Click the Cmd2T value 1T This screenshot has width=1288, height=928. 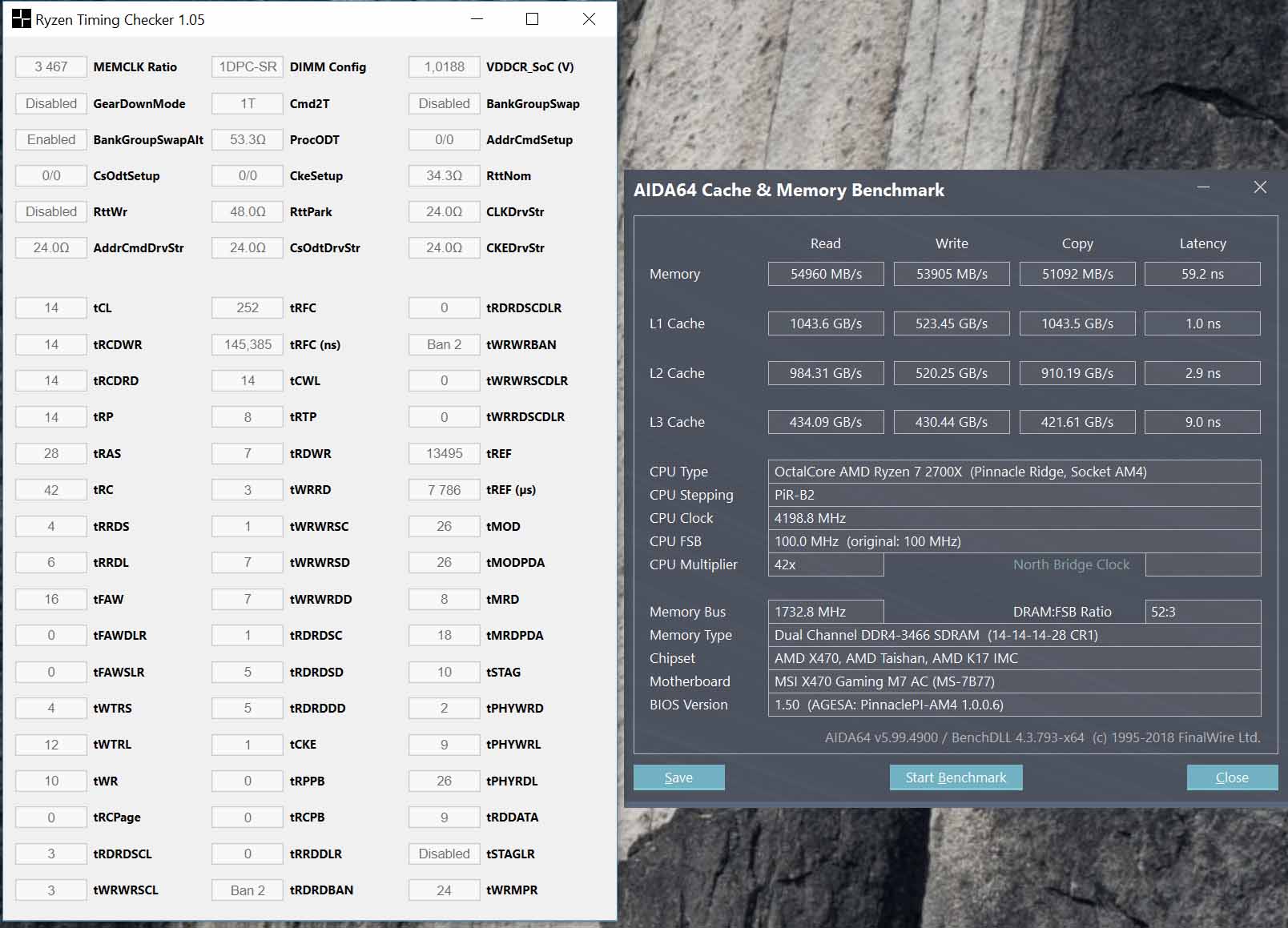248,103
